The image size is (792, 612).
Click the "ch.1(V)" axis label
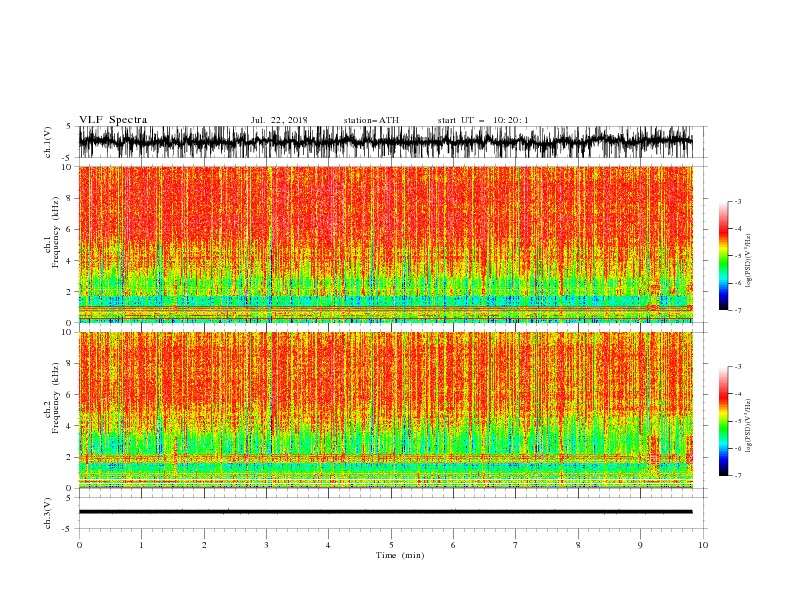pyautogui.click(x=48, y=142)
